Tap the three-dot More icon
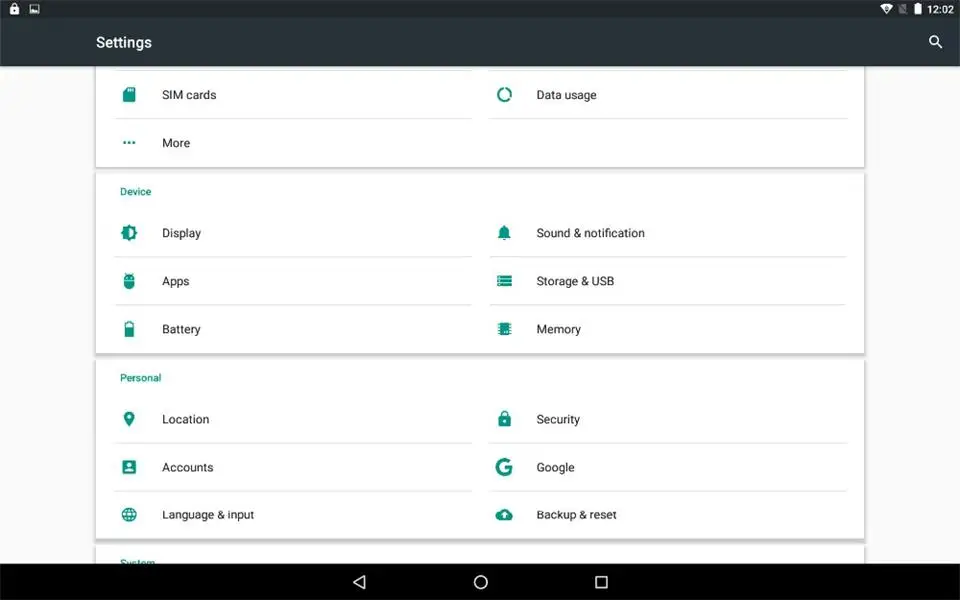Screen dimensions: 960x600 129,143
